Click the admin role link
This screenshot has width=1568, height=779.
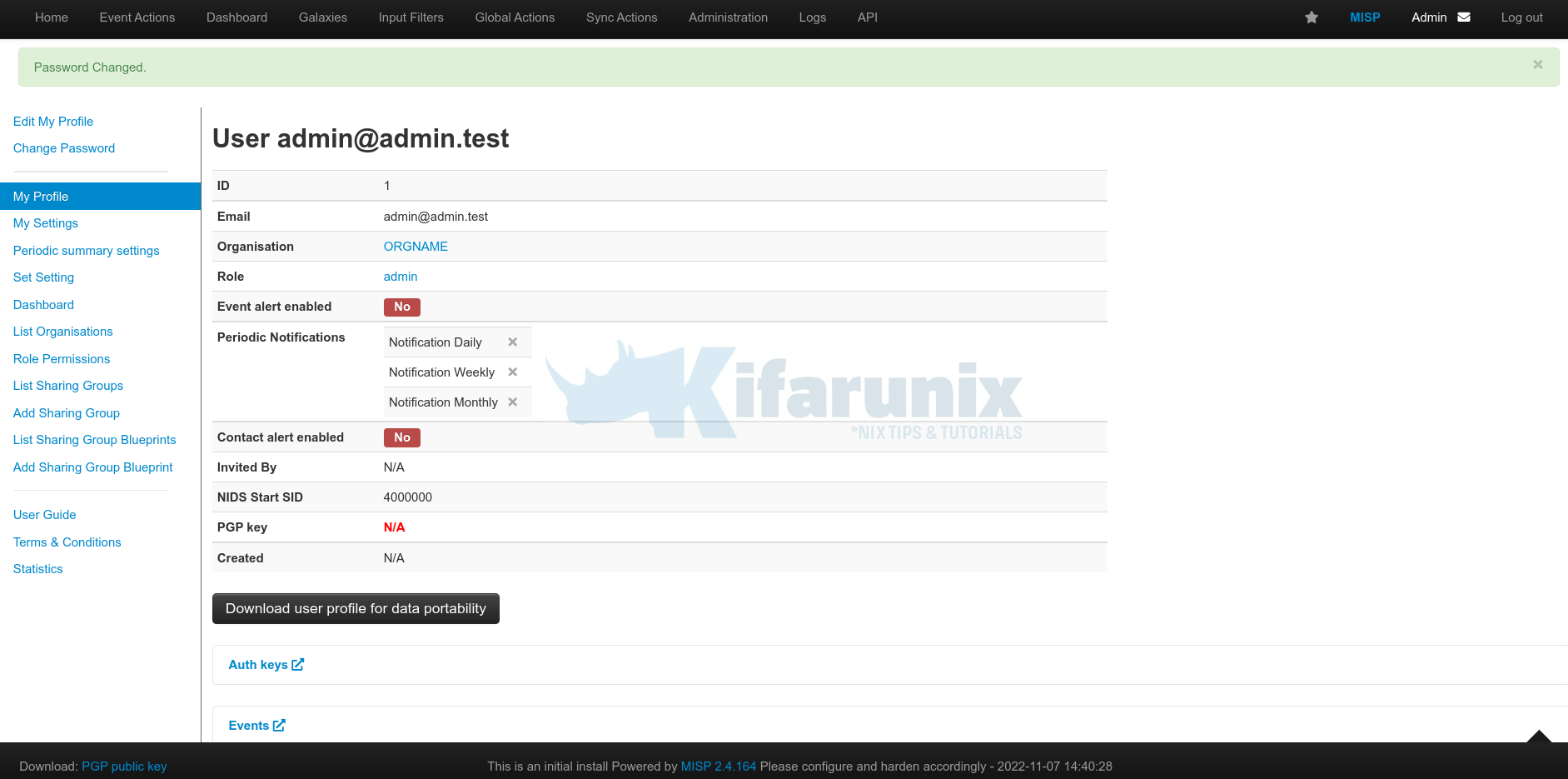click(401, 277)
